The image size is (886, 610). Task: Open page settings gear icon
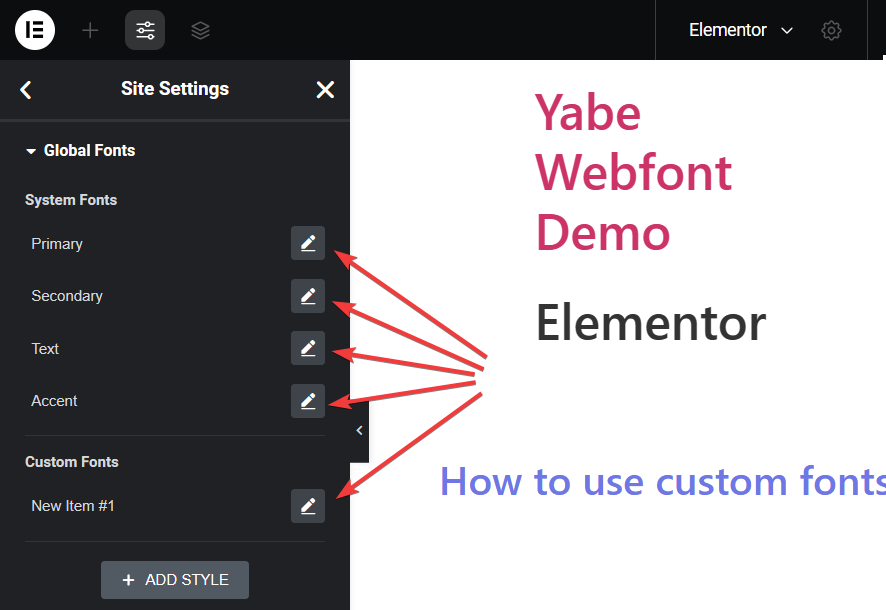click(831, 30)
